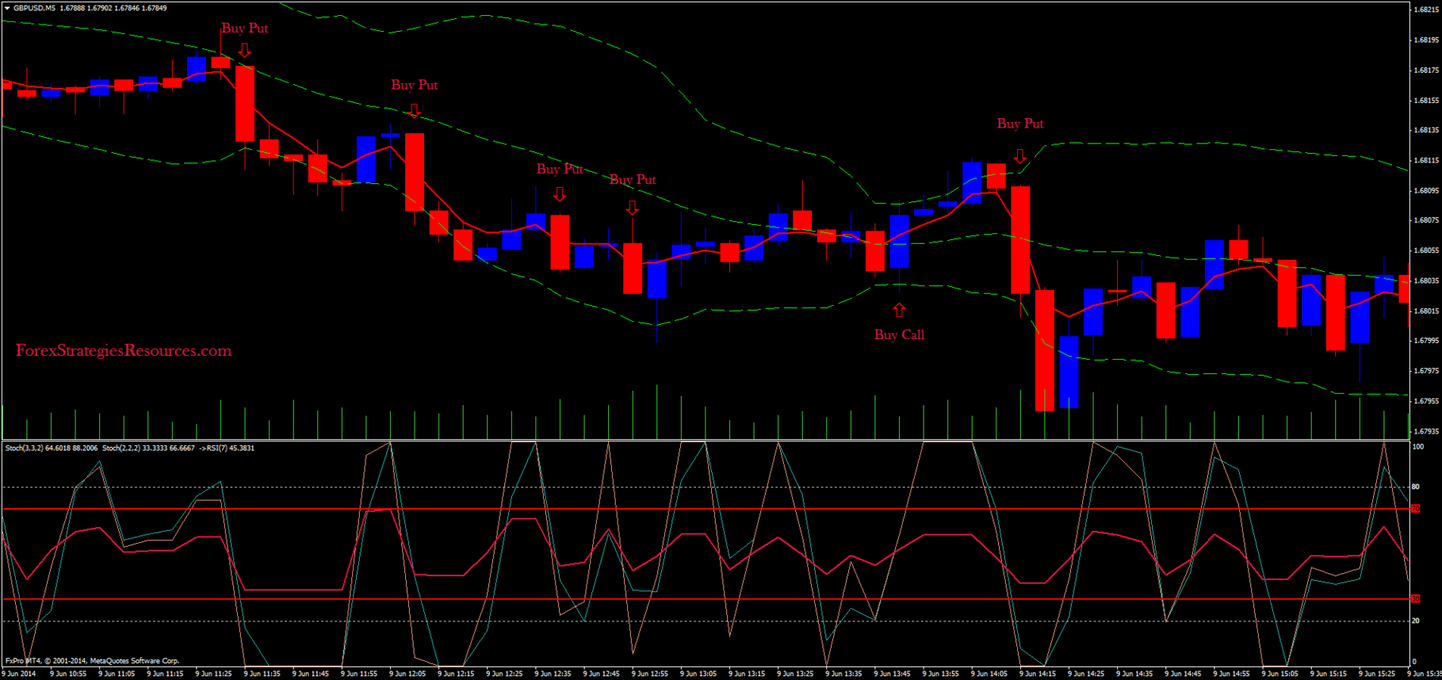Click the 9 Jun 15:25 time label

click(1379, 674)
